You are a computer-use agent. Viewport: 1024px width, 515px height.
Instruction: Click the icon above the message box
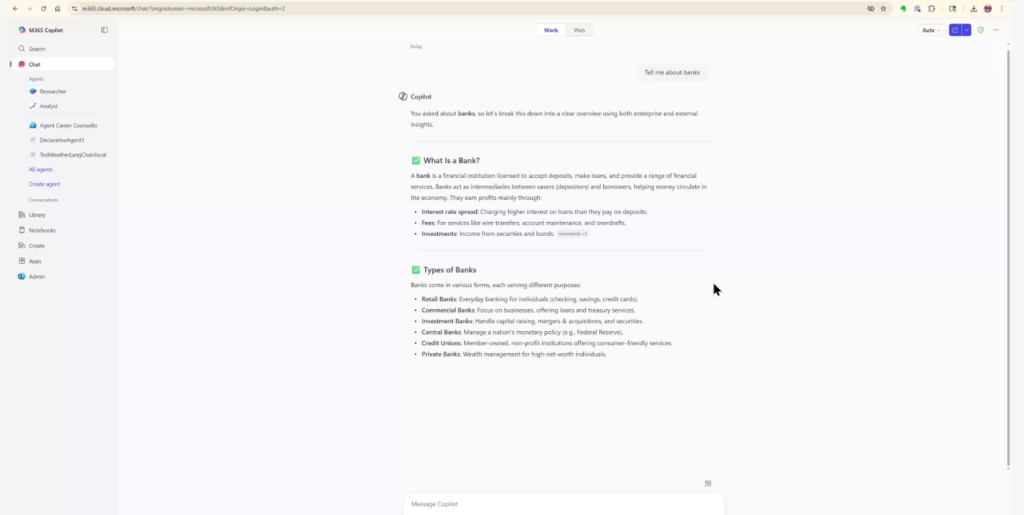(x=708, y=484)
